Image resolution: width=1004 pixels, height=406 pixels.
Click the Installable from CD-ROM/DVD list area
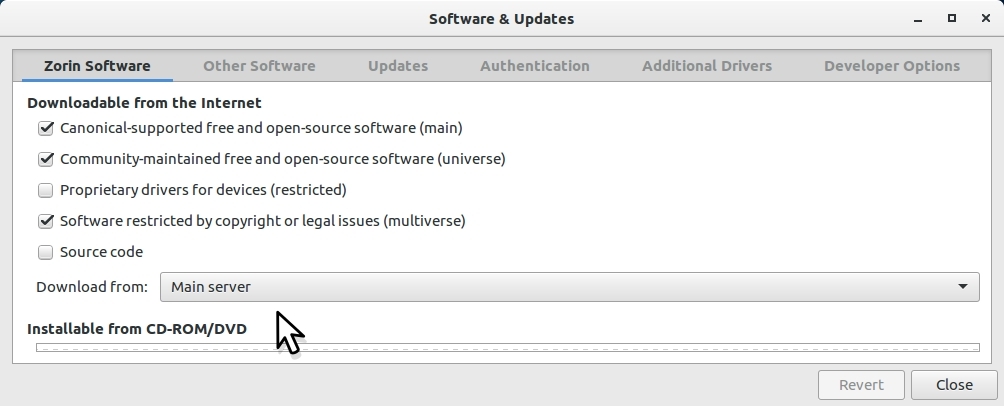pos(507,348)
